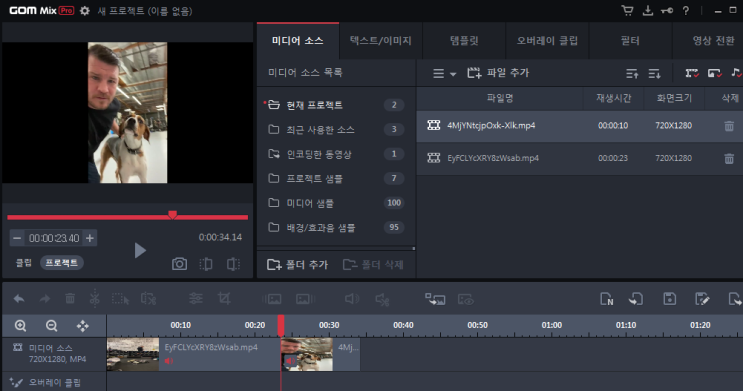This screenshot has height=391, width=743.
Task: Toggle the image file filter icon
Action: tap(714, 73)
